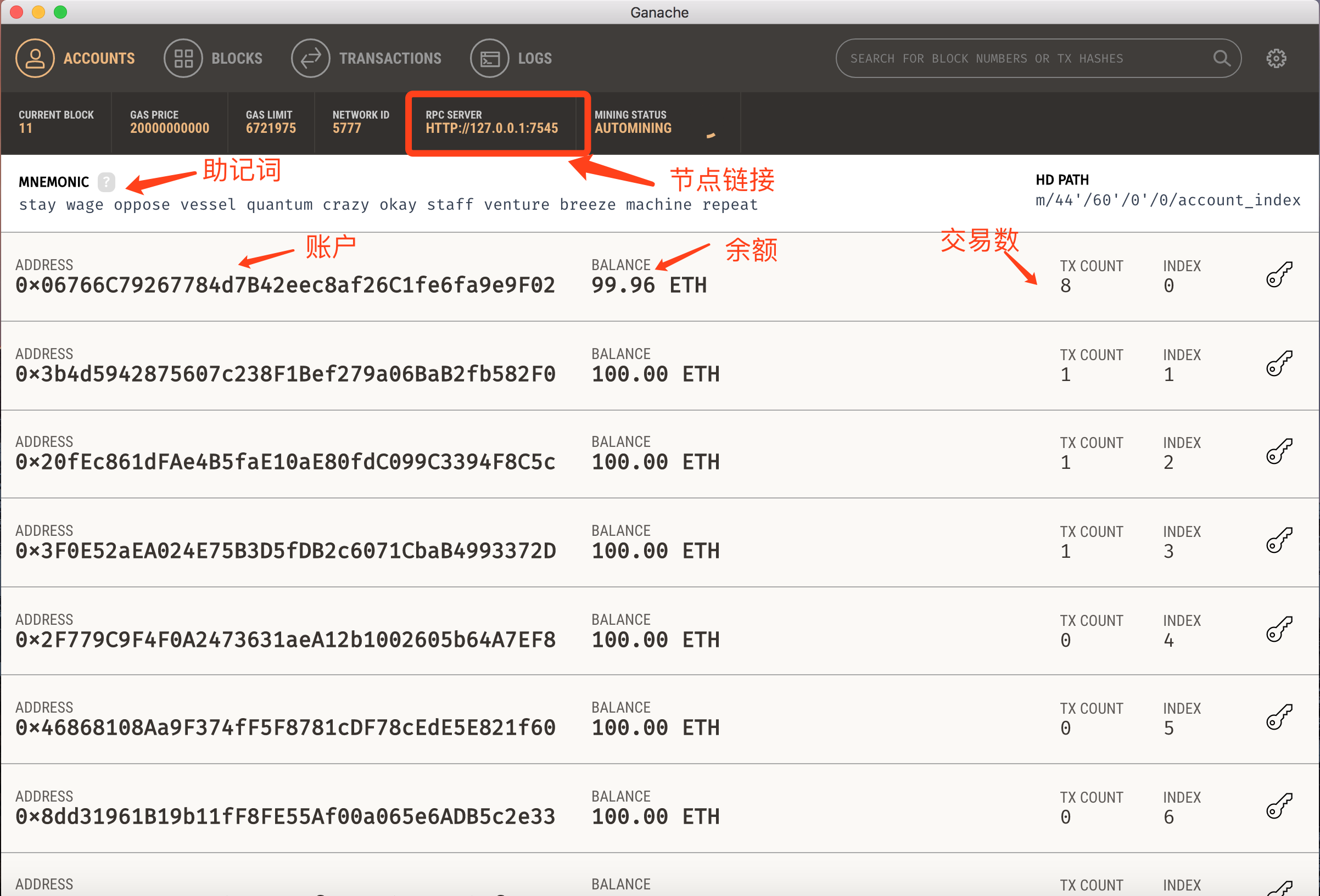The image size is (1320, 896).
Task: Open the Accounts tab
Action: (76, 58)
